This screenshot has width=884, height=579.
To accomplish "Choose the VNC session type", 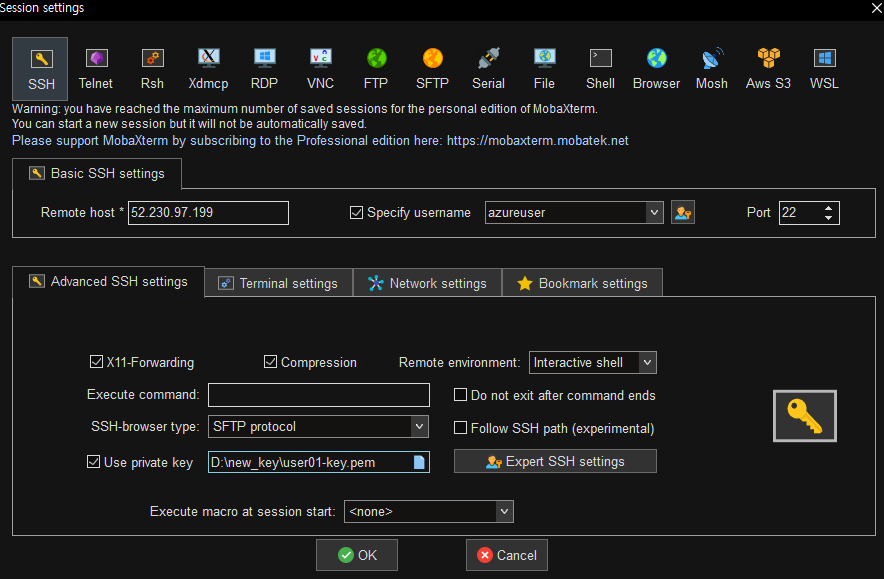I will [320, 69].
